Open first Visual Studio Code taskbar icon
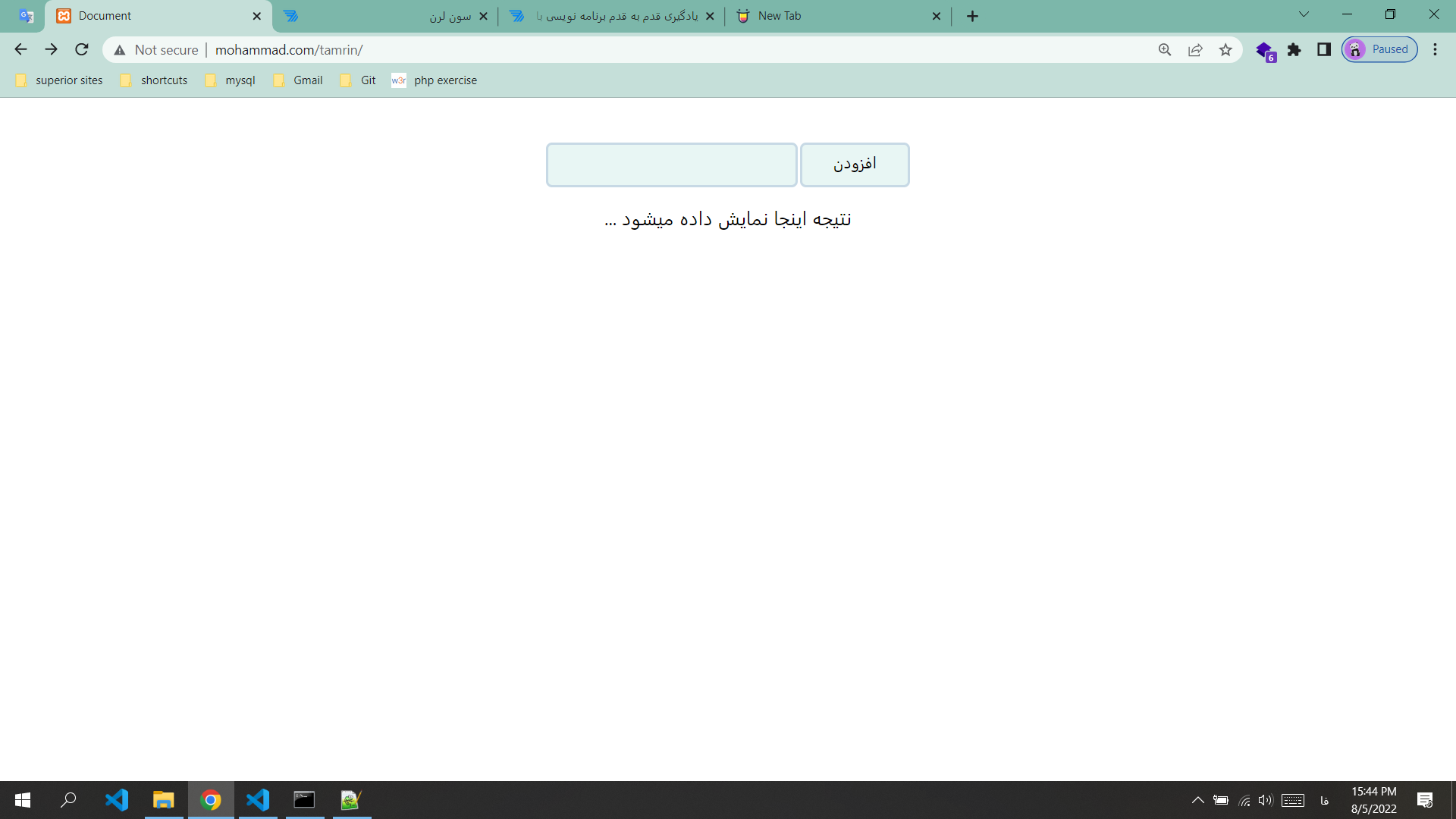 pyautogui.click(x=117, y=800)
